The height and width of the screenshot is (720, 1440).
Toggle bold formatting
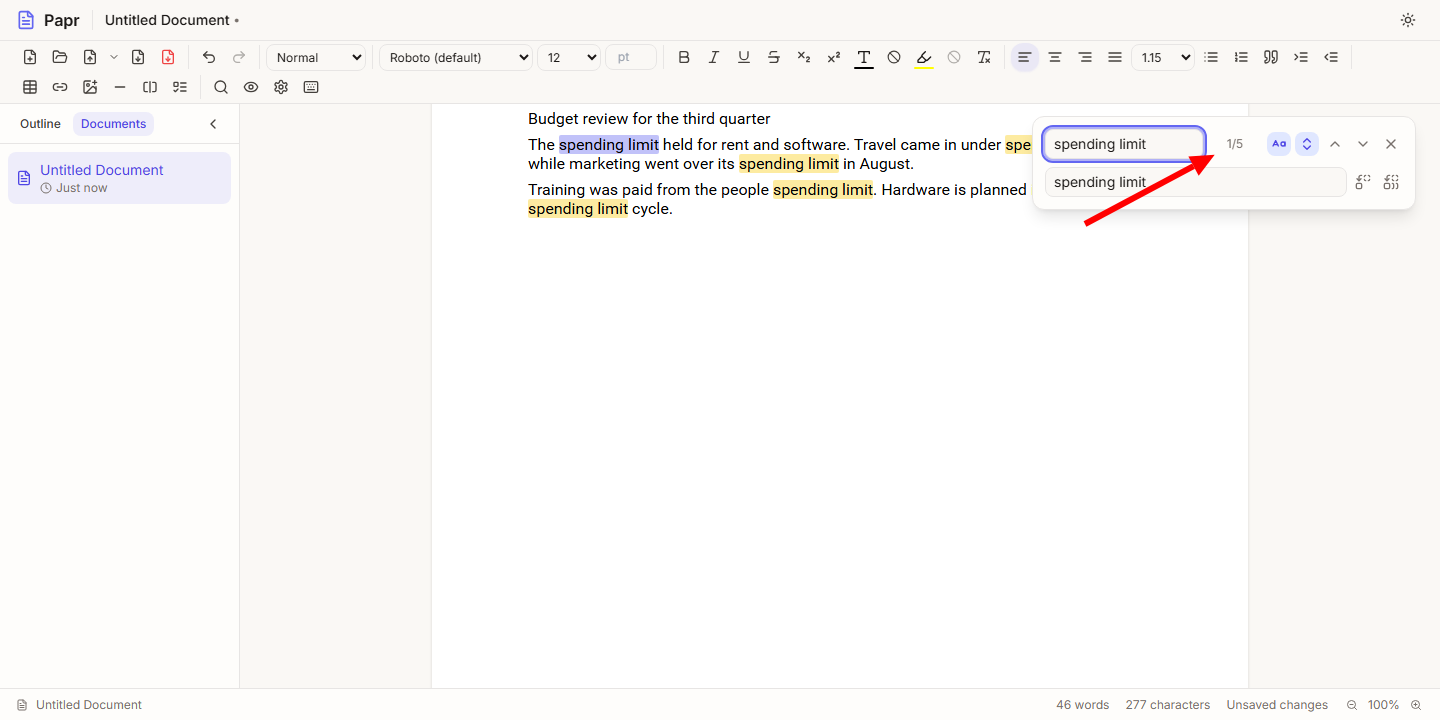(x=684, y=57)
